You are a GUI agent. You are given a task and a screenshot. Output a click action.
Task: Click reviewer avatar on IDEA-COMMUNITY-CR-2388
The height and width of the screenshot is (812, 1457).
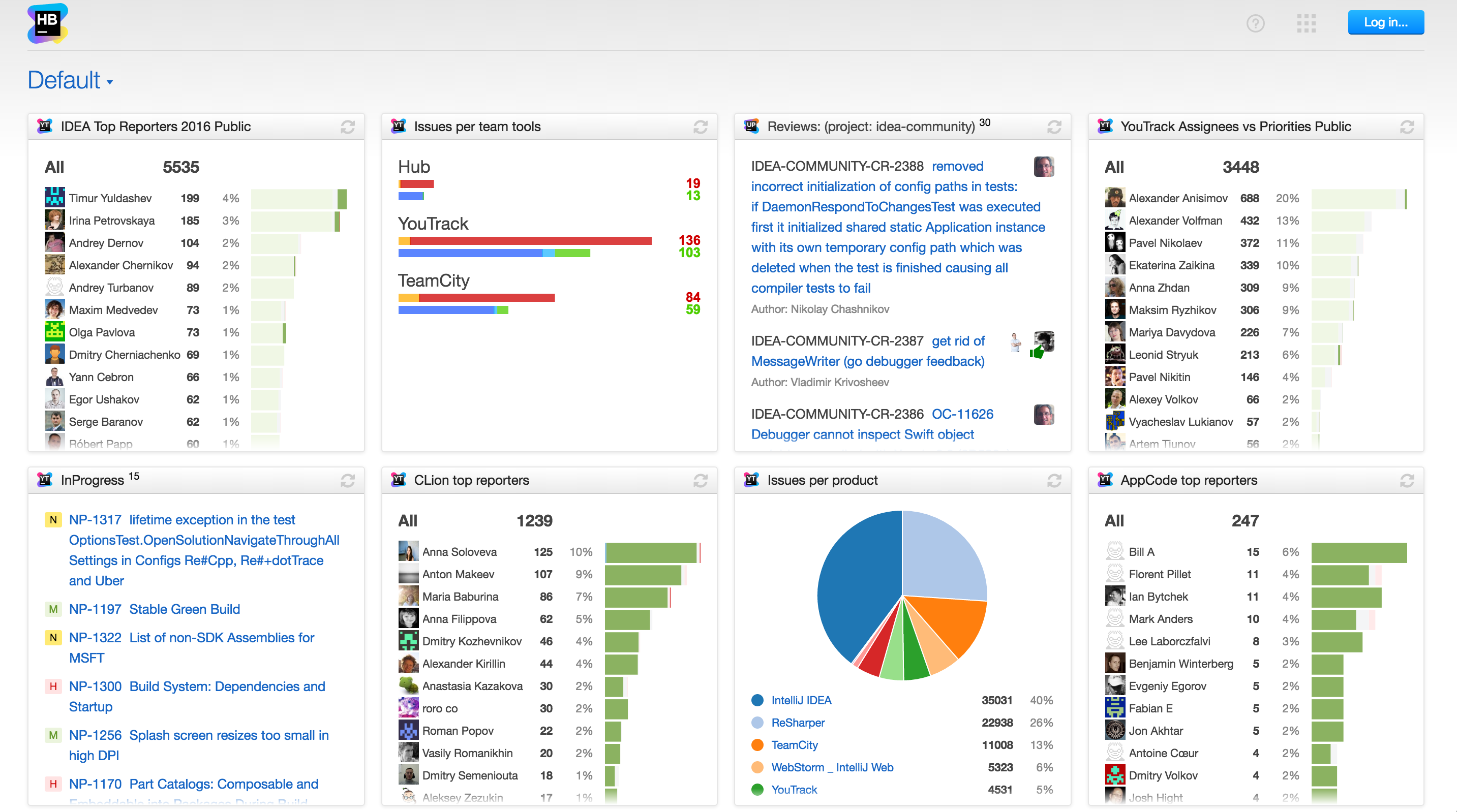coord(1044,166)
